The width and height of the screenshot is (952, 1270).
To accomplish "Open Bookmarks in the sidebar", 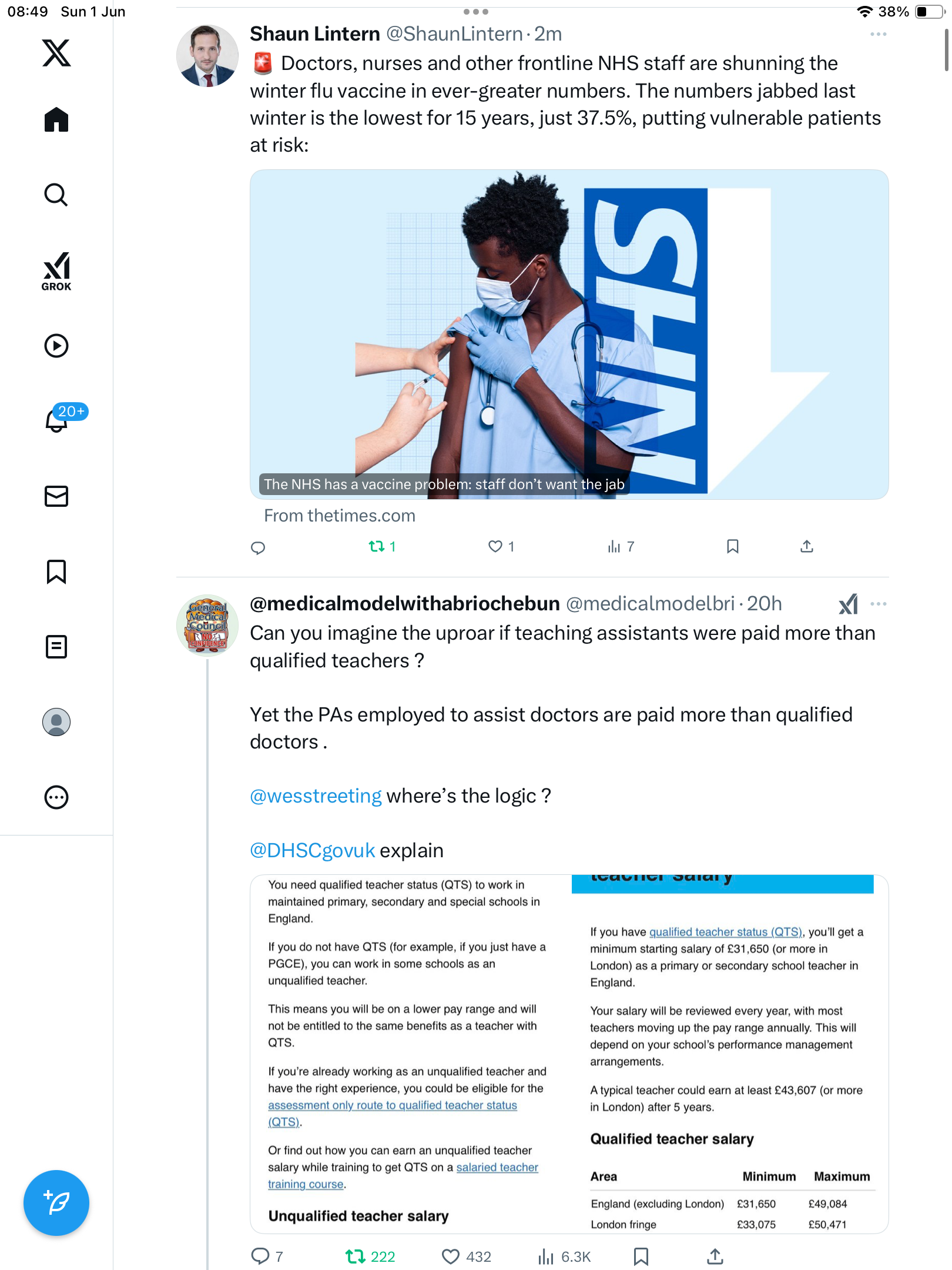I will click(56, 571).
